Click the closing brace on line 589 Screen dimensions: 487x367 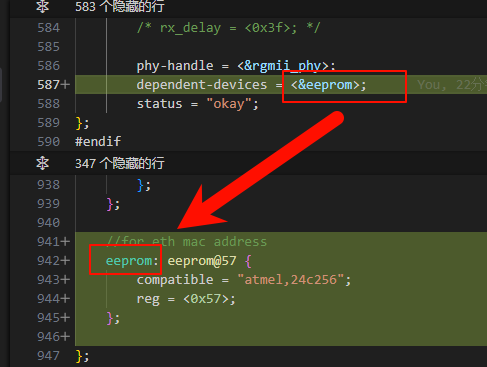(79, 123)
